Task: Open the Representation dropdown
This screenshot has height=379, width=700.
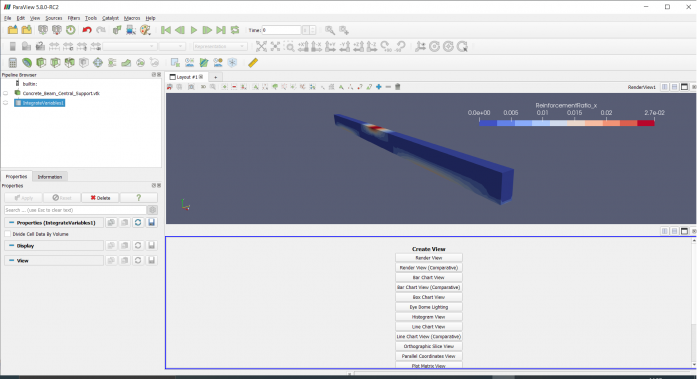Action: point(220,46)
